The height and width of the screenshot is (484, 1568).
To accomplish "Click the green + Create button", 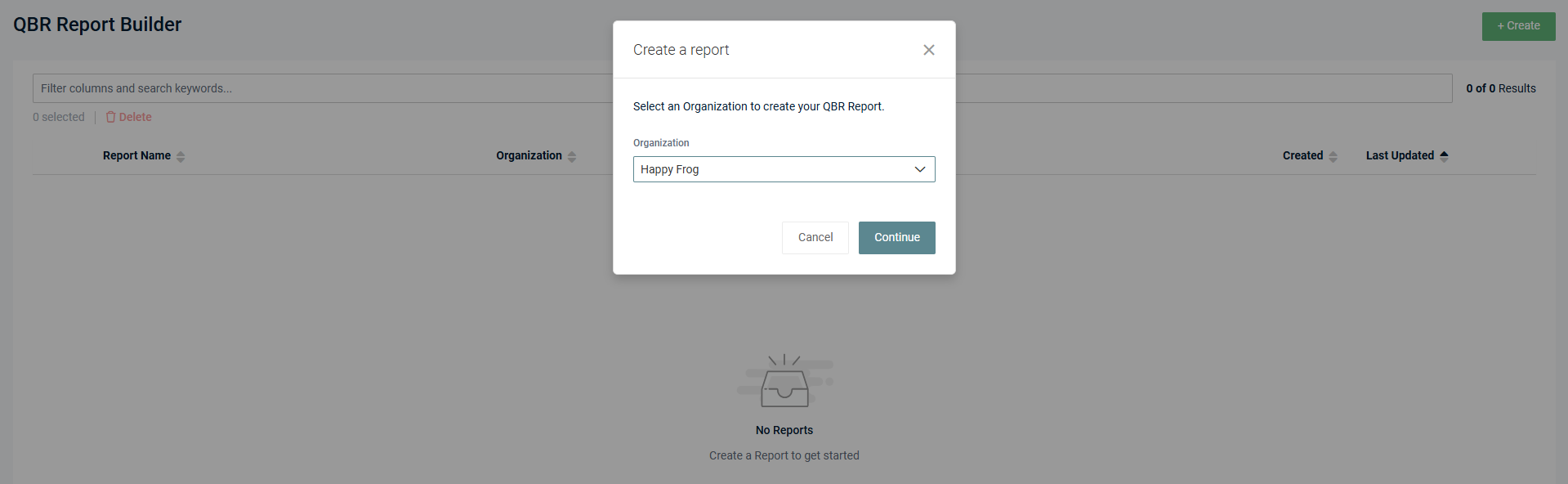I will coord(1518,26).
